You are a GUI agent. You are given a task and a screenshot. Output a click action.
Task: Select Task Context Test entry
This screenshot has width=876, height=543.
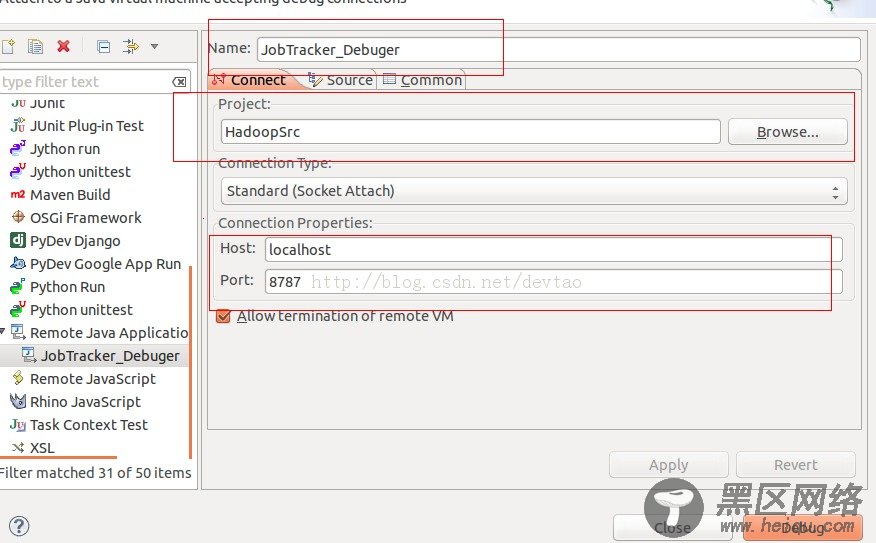(x=89, y=425)
